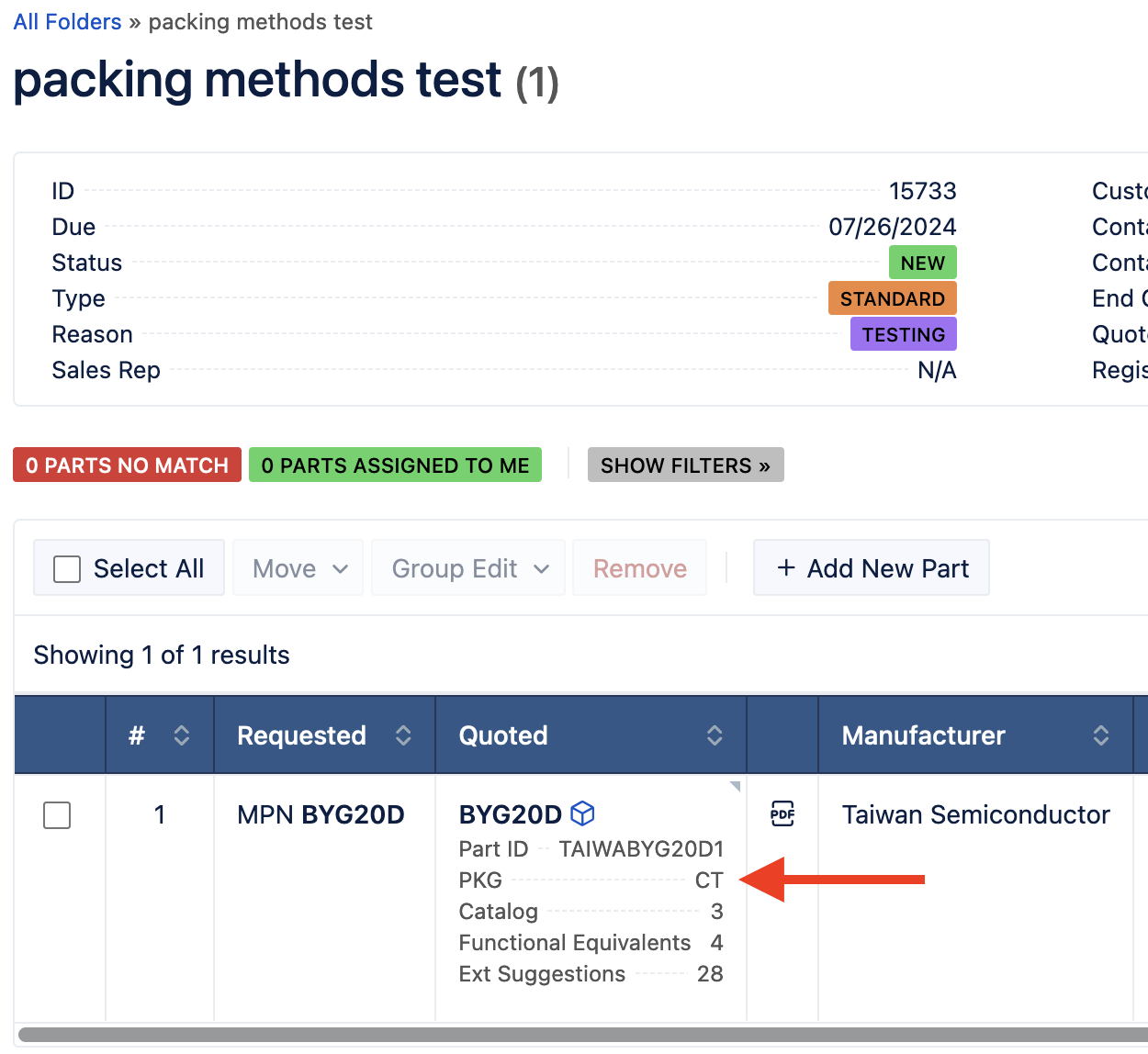
Task: Click the 3D cube icon beside BYG20D
Action: [x=582, y=813]
